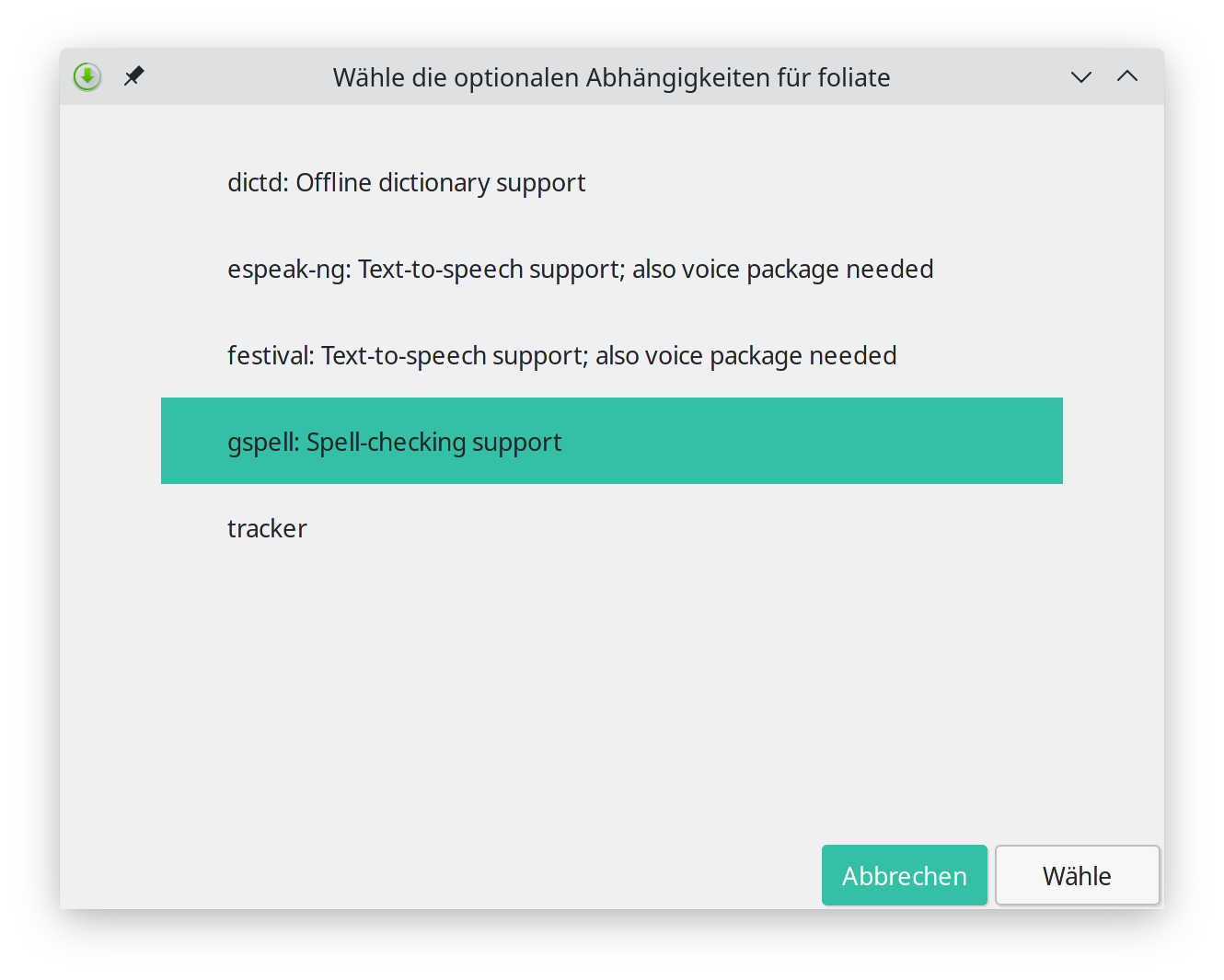Viewport: 1224px width, 980px height.
Task: Cancel with the Abbrechen button
Action: point(905,875)
